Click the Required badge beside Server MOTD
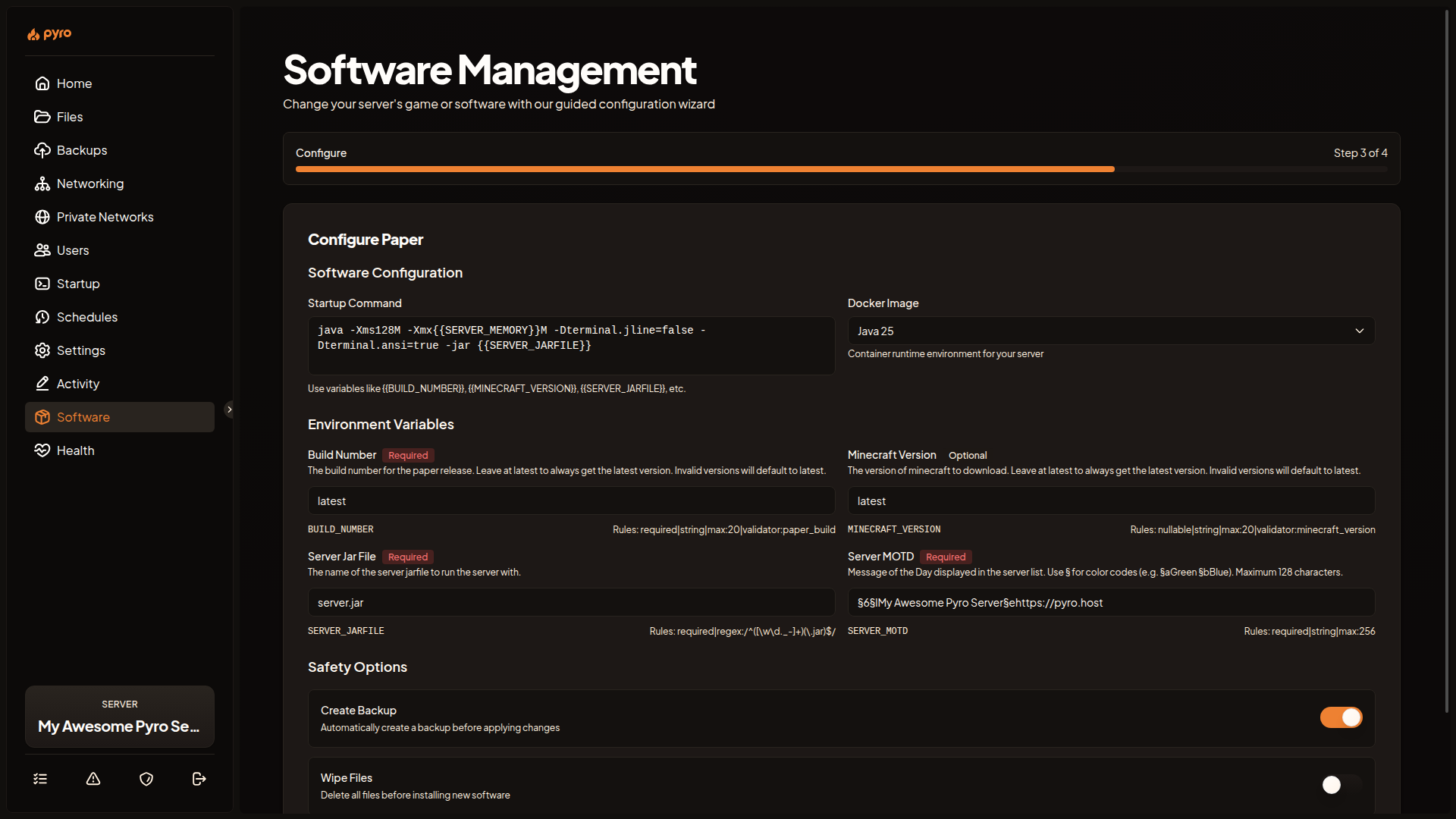The image size is (1456, 819). pyautogui.click(x=946, y=557)
